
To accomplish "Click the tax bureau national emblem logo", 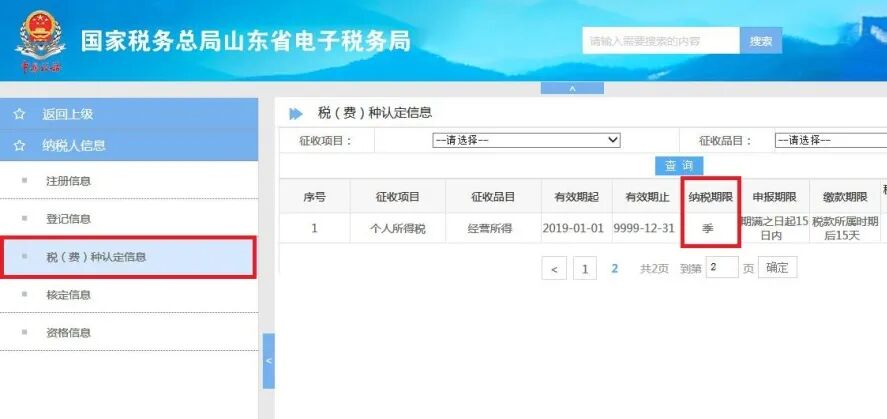I will pyautogui.click(x=40, y=41).
